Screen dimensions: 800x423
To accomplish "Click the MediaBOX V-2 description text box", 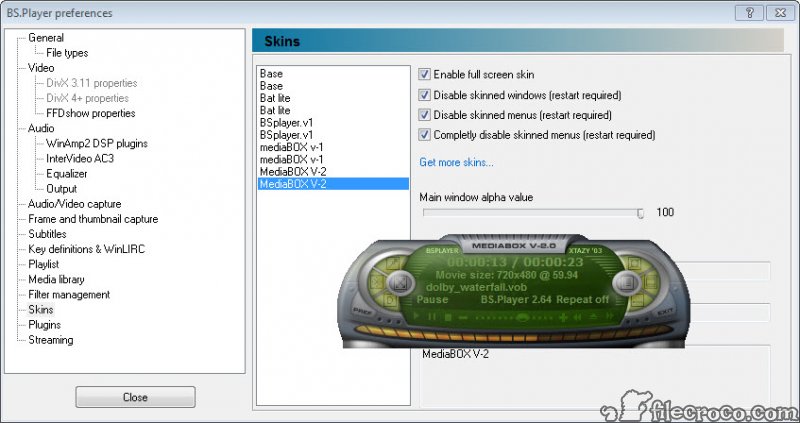I will (594, 376).
